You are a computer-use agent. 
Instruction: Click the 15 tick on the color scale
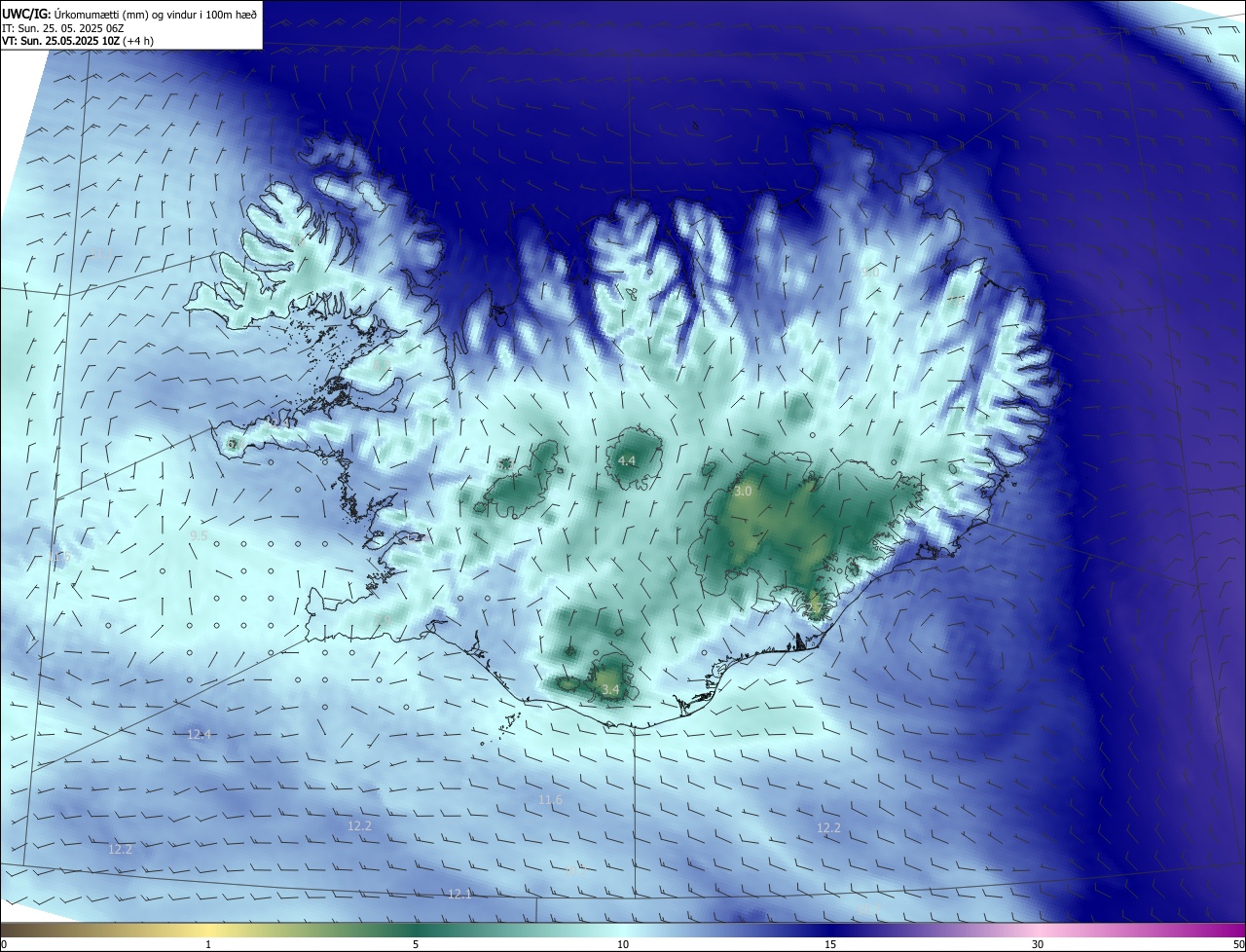point(830,944)
